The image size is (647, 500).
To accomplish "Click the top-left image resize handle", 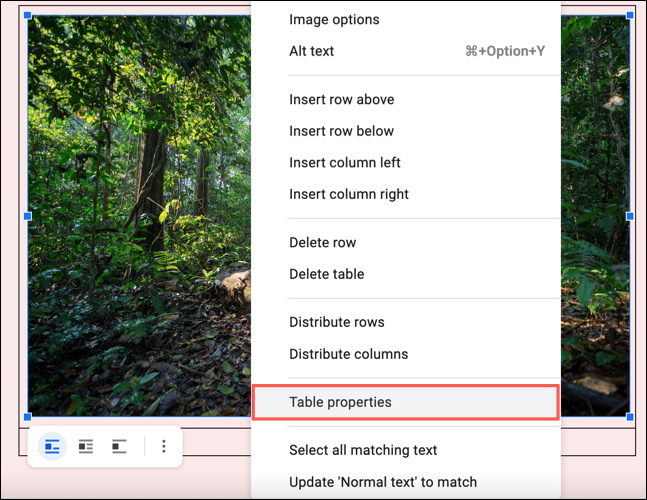I will 28,16.
